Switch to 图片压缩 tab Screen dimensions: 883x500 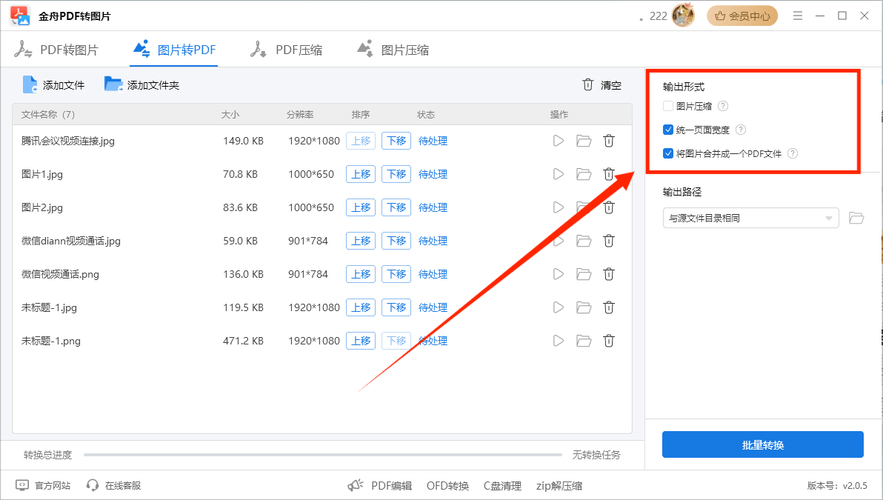[x=393, y=50]
